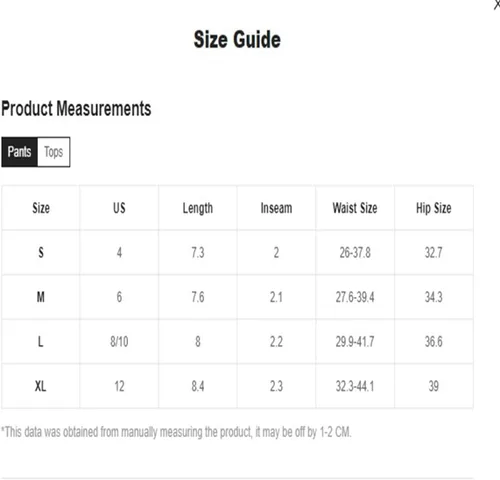Select the L size row label

[x=41, y=341]
